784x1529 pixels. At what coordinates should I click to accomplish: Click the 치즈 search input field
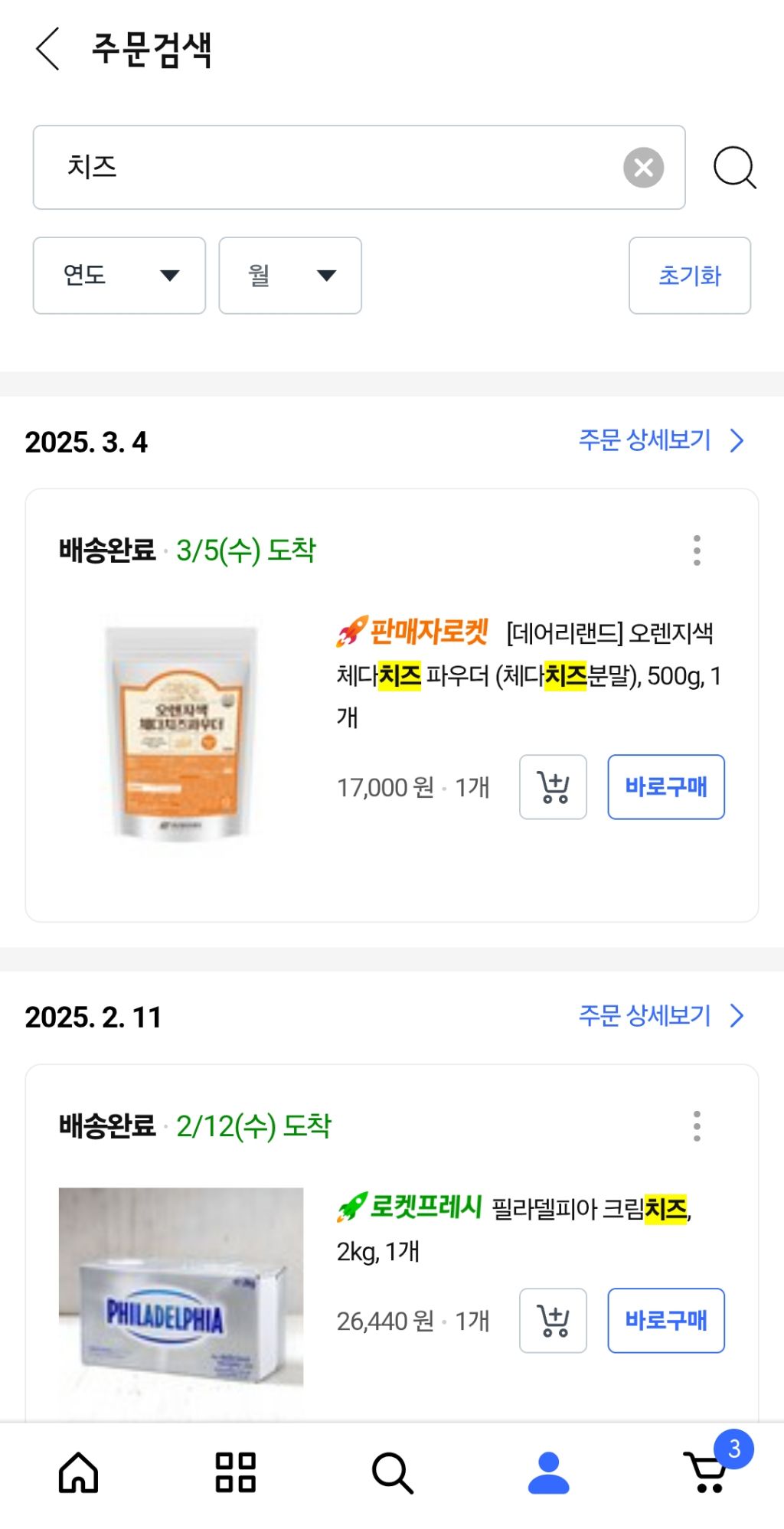(x=337, y=168)
